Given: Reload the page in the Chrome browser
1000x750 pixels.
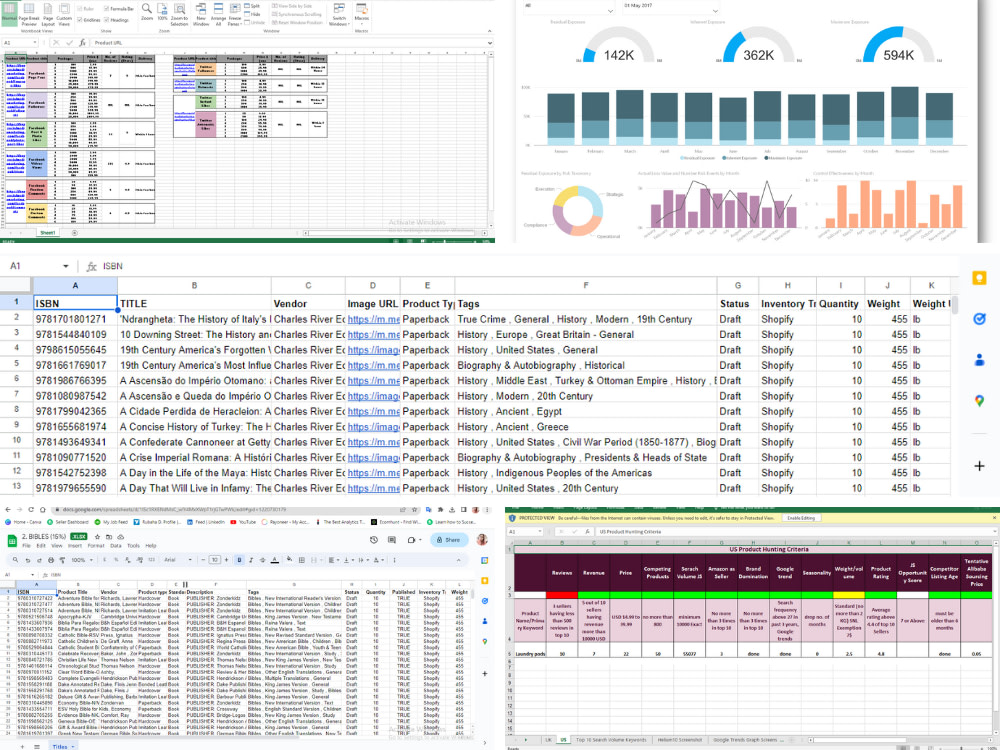Looking at the screenshot, I should pyautogui.click(x=31, y=510).
